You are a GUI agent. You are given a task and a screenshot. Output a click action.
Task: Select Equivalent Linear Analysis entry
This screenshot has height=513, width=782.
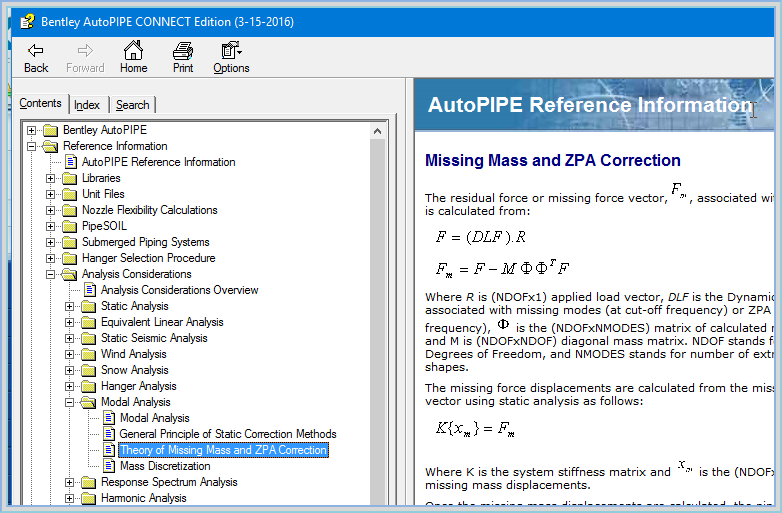click(162, 322)
